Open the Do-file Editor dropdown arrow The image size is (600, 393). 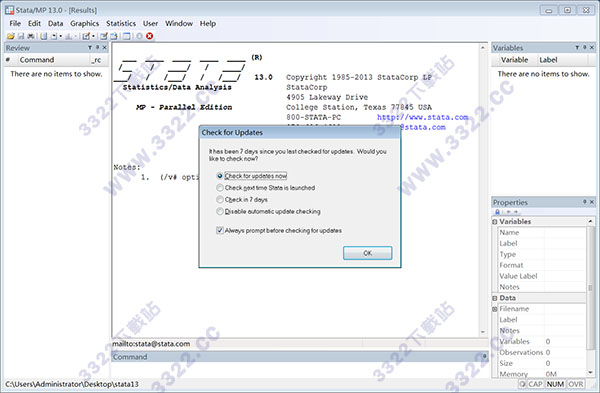tap(93, 36)
